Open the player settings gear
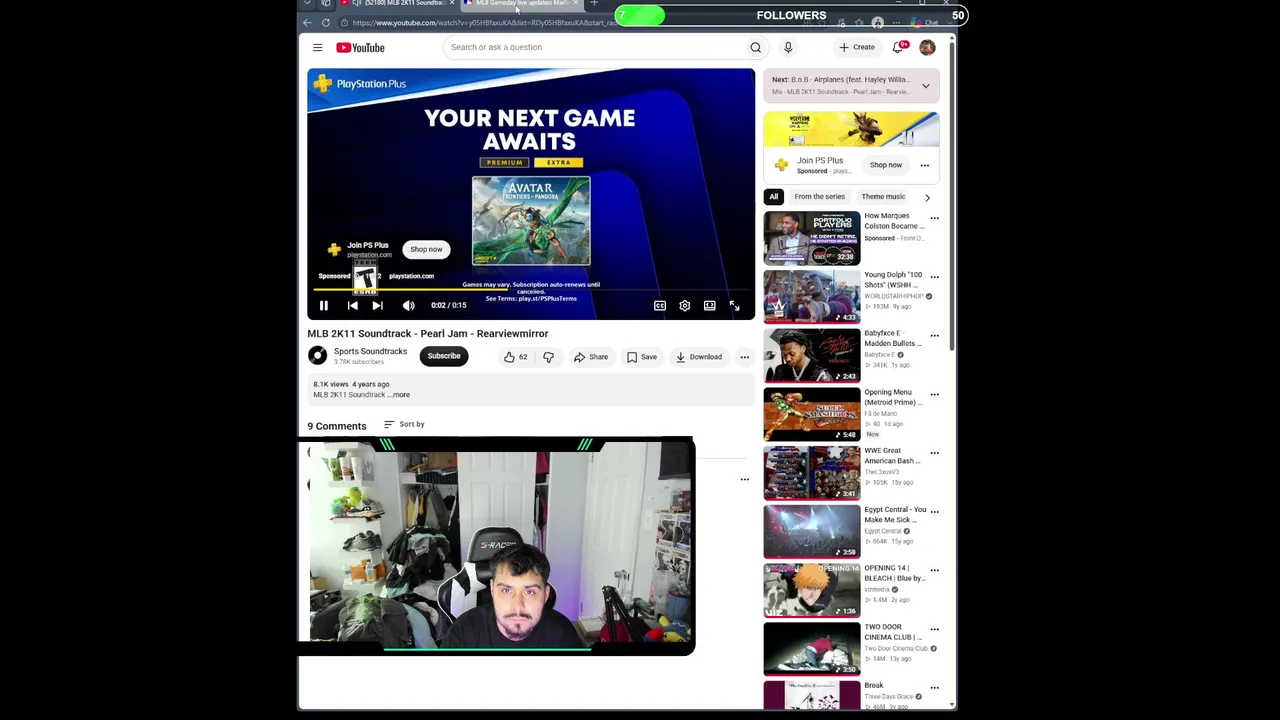 click(x=685, y=305)
